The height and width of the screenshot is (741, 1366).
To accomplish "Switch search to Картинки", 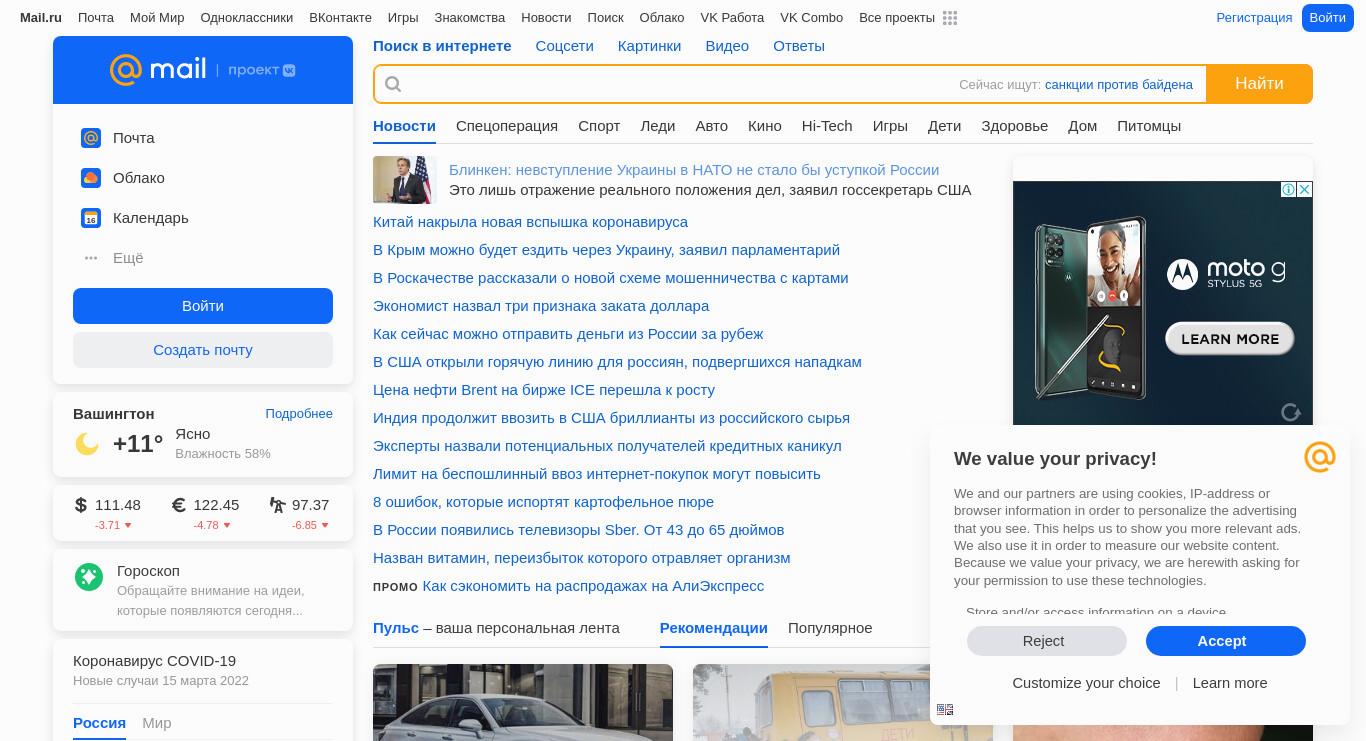I will 650,46.
